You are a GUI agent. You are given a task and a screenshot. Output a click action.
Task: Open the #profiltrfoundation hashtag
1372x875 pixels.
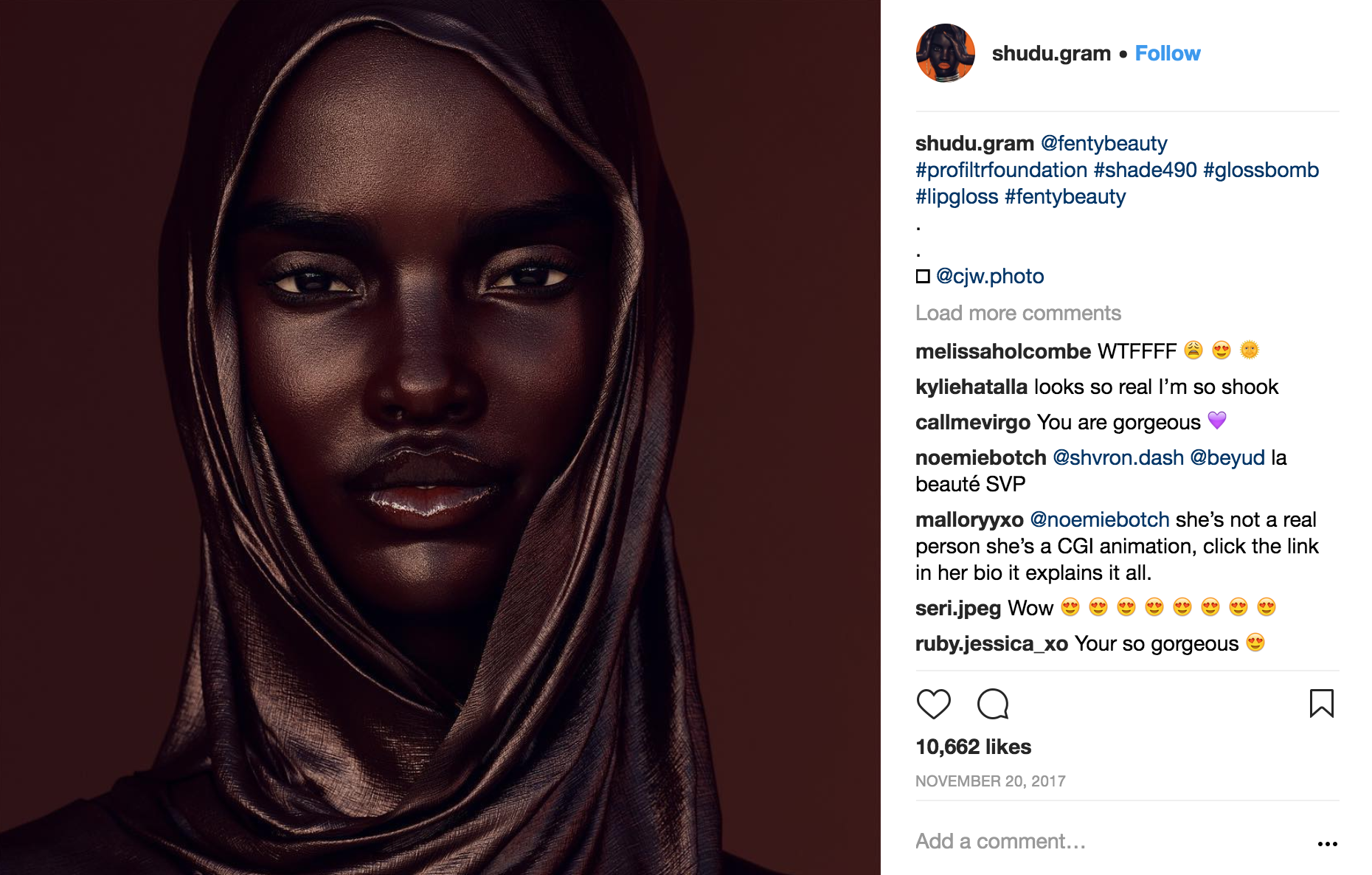tap(1001, 170)
